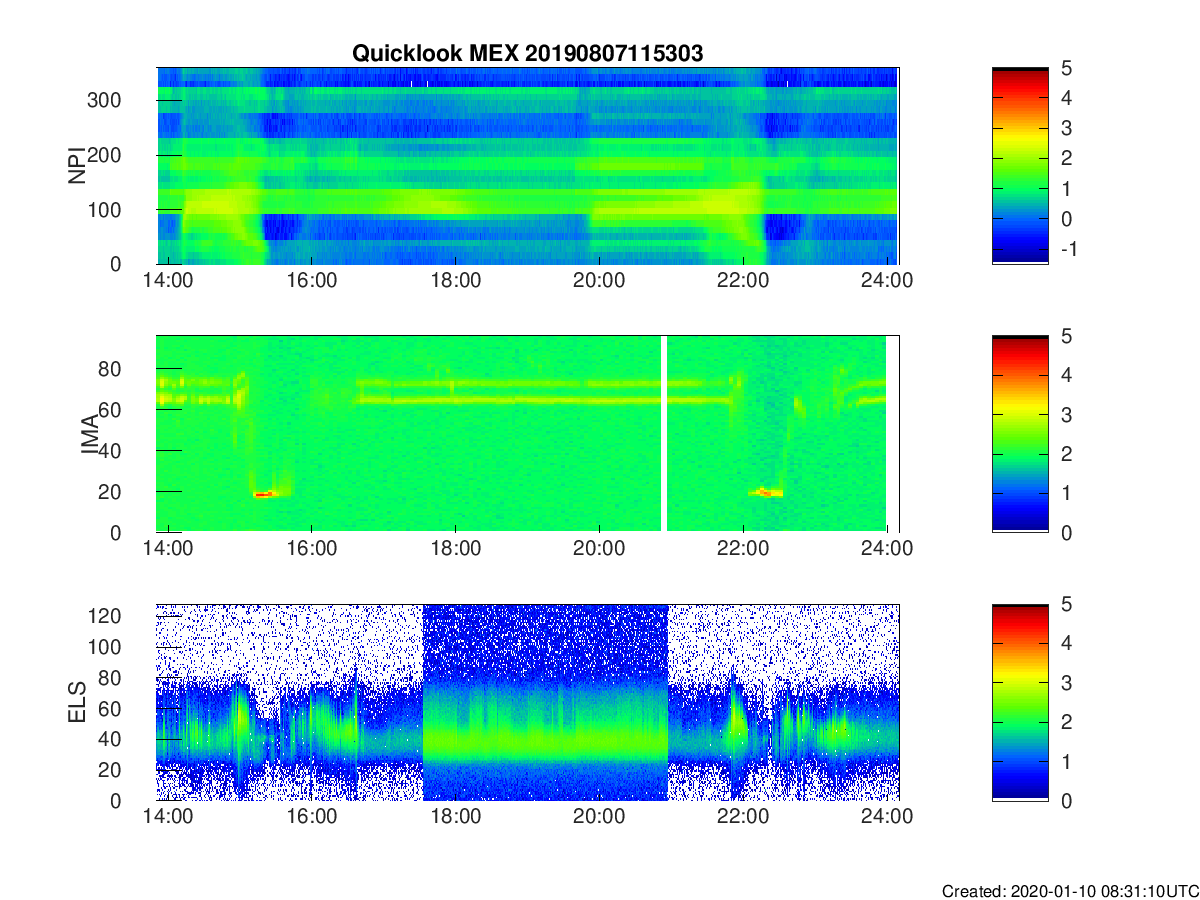Screen dimensions: 1200x900
Task: Click the 14:00 tick label under NPI plot
Action: pos(168,281)
